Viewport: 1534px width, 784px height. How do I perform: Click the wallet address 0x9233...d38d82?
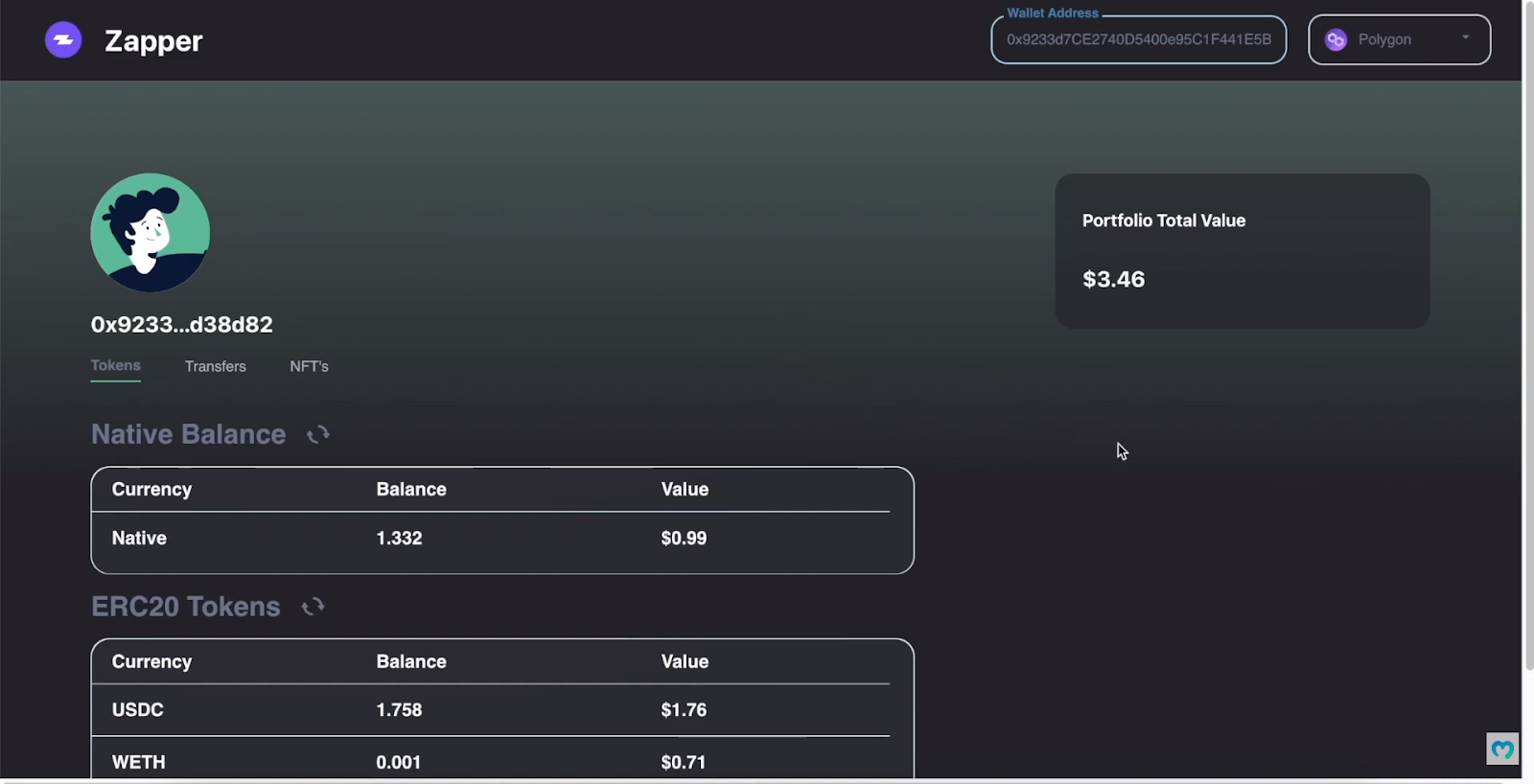182,324
